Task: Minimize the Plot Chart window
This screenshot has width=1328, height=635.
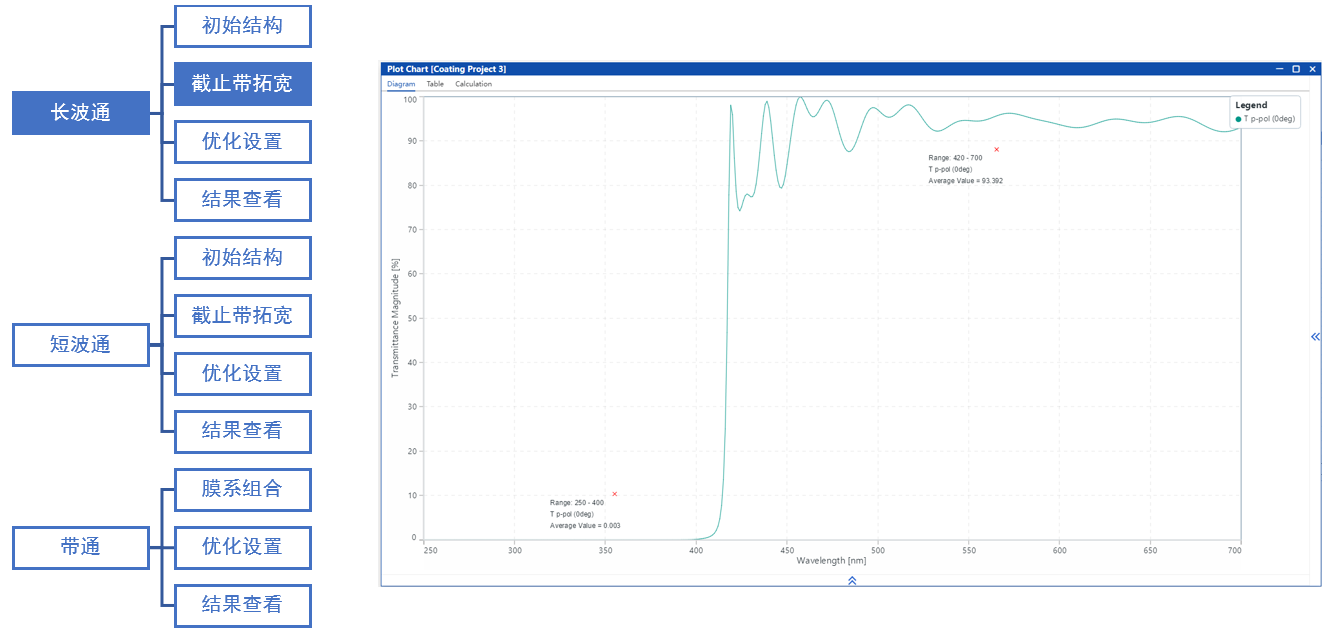Action: [1279, 69]
